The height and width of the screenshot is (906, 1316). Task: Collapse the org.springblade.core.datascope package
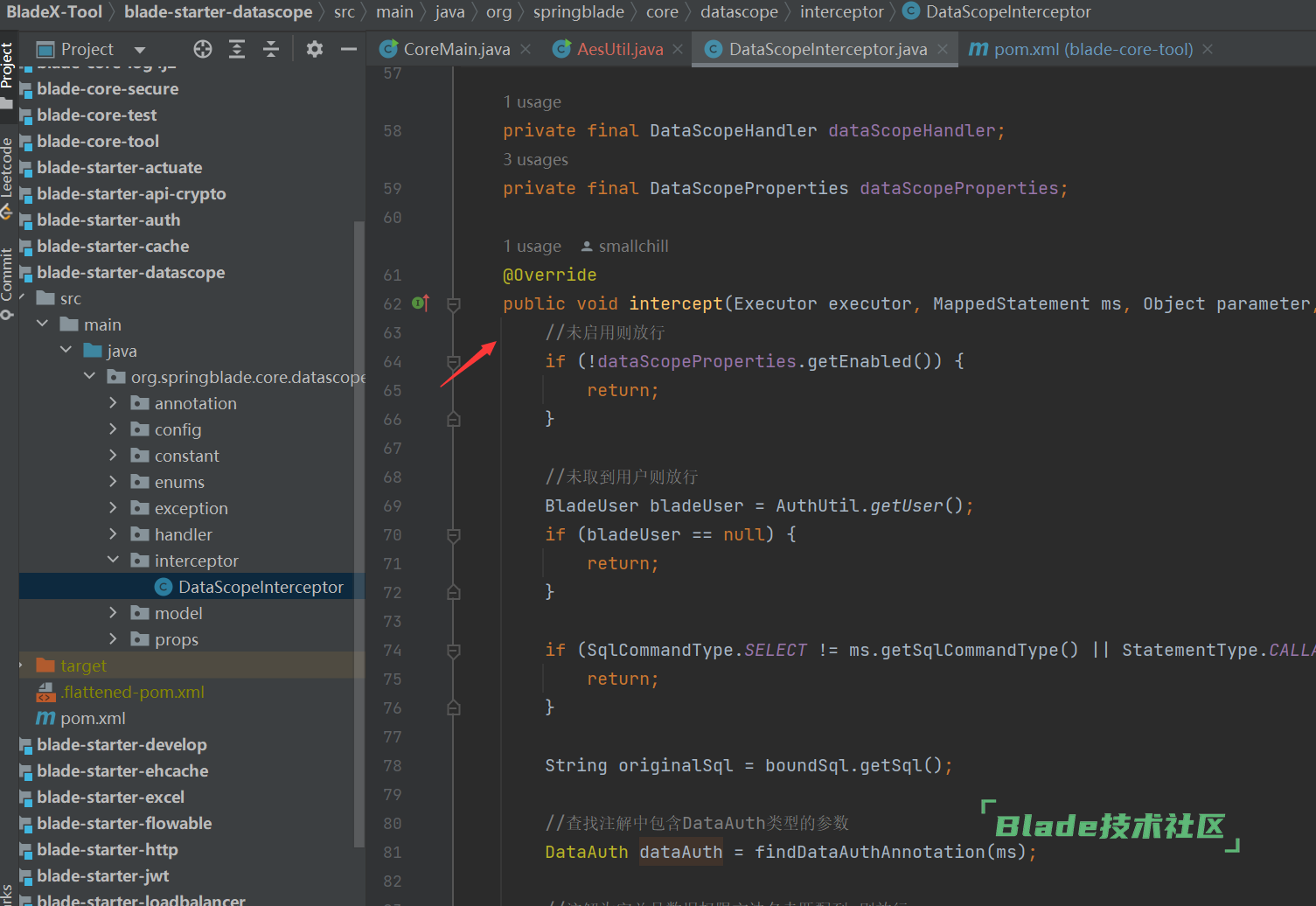click(x=89, y=377)
